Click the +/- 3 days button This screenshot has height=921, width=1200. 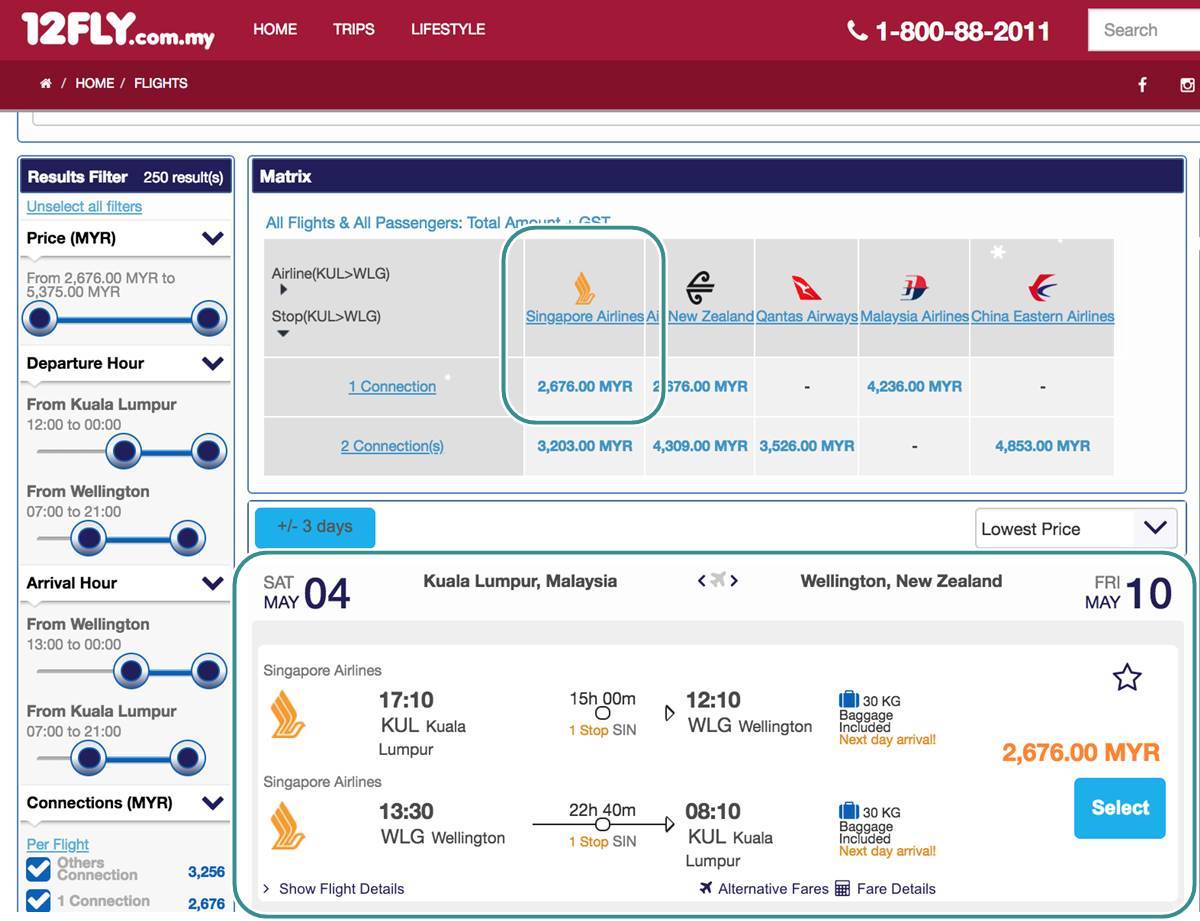tap(315, 527)
